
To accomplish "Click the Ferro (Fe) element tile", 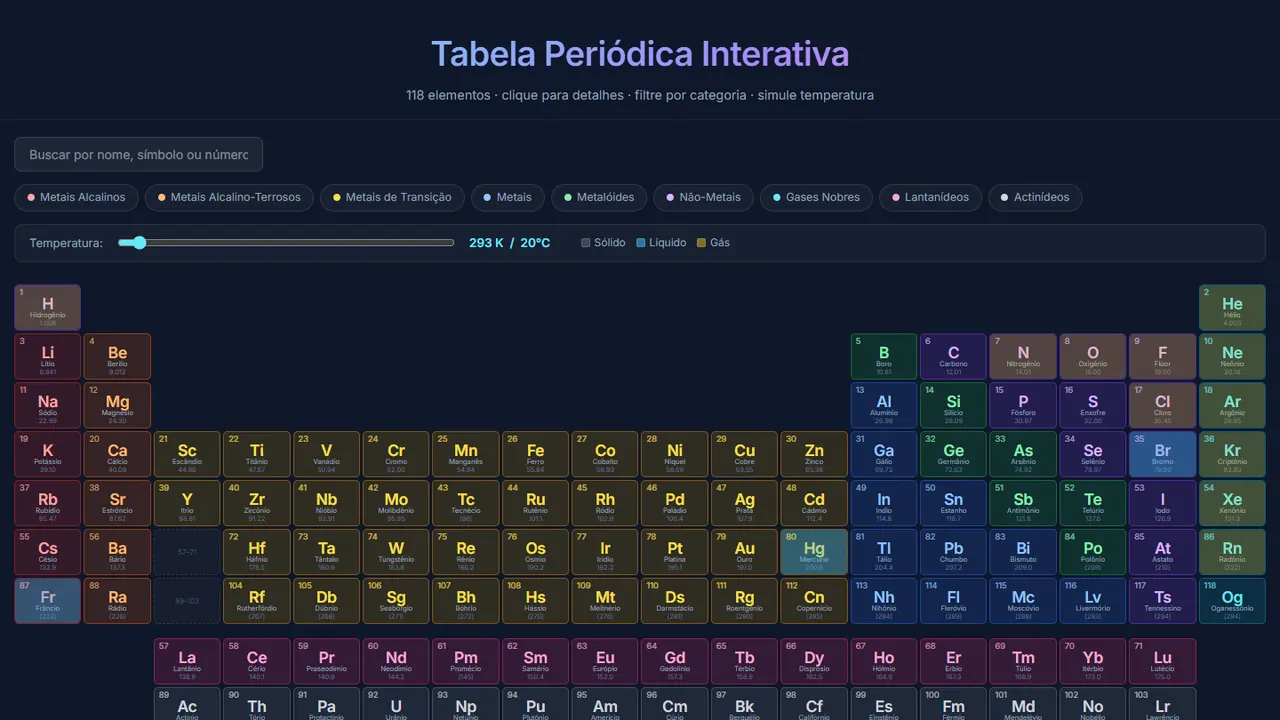I will tap(536, 455).
